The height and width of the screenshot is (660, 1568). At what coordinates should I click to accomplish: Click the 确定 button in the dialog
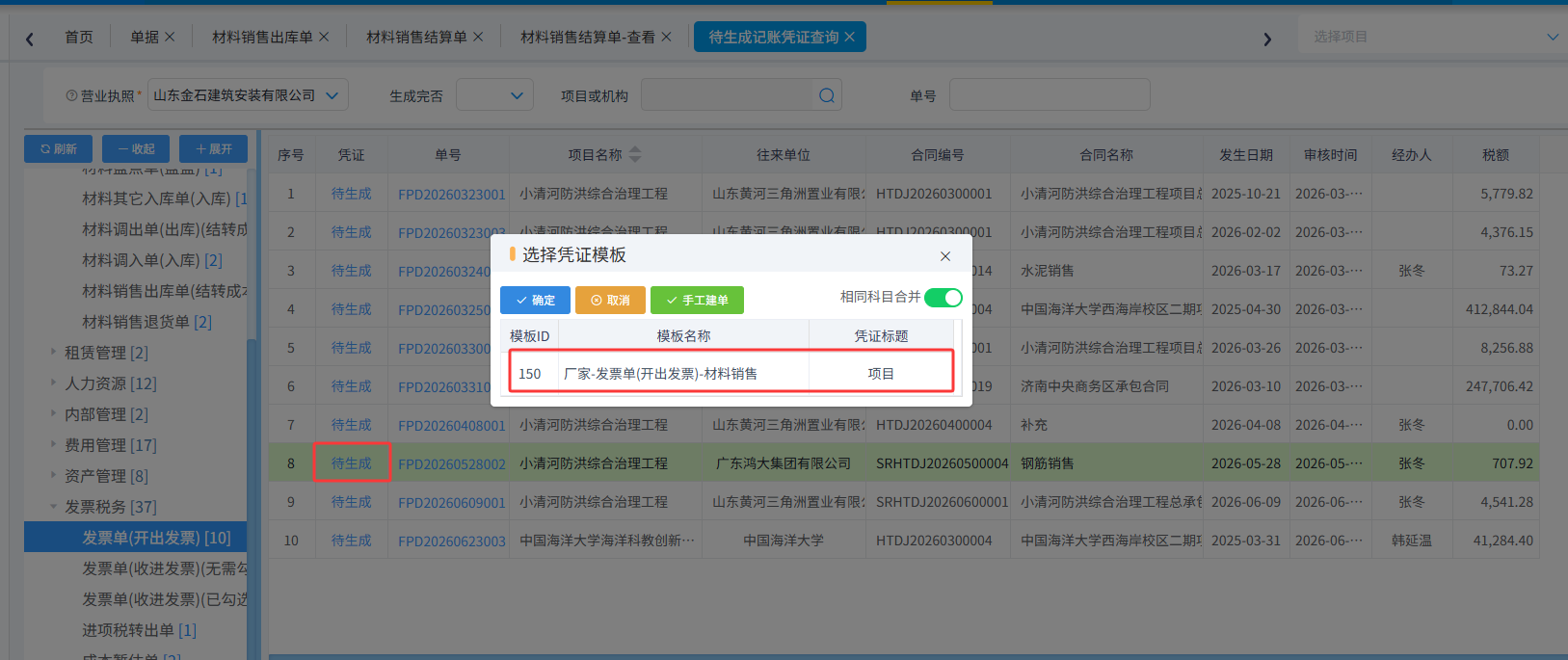tap(535, 300)
